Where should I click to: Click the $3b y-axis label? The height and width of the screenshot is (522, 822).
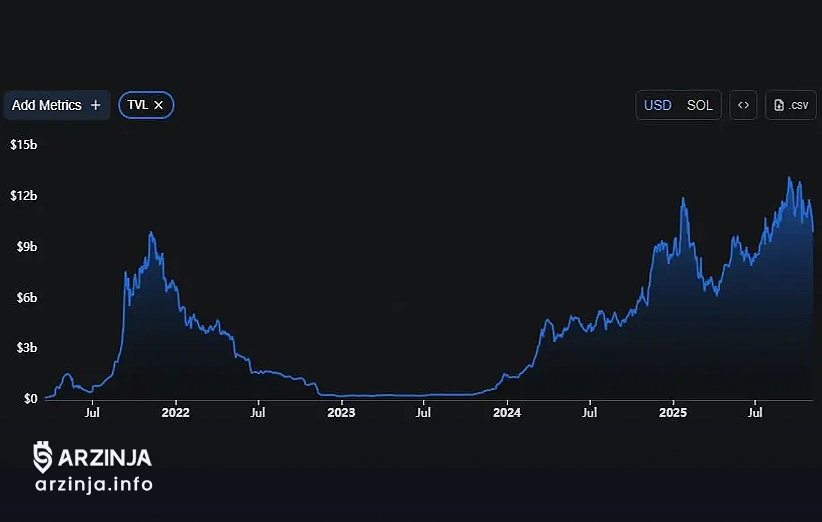23,348
